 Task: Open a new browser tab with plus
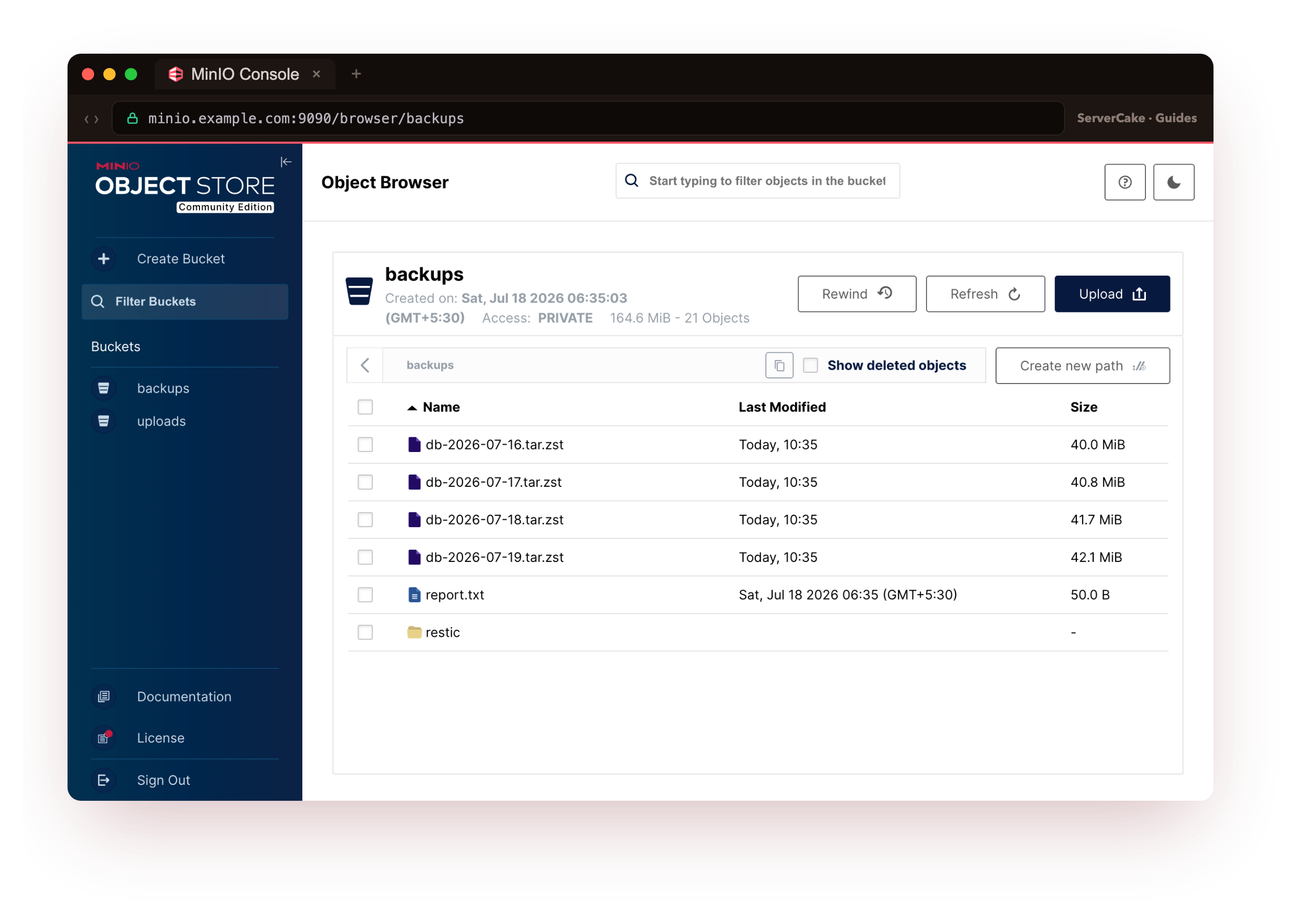point(357,74)
